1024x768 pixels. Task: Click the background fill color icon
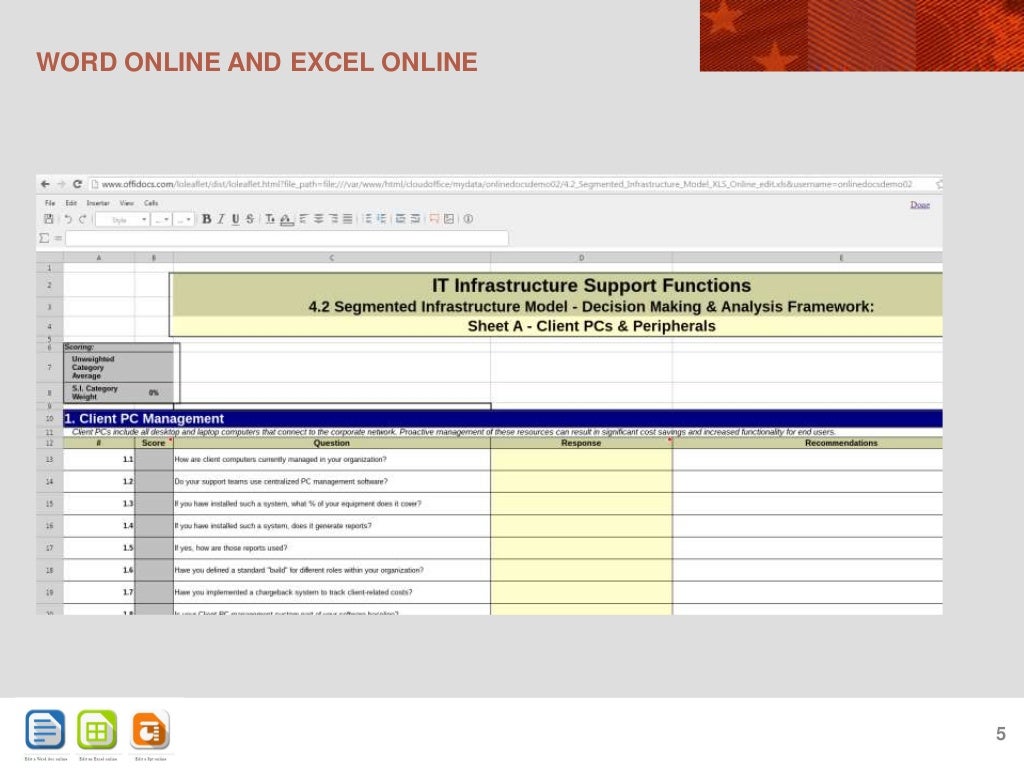(x=286, y=219)
